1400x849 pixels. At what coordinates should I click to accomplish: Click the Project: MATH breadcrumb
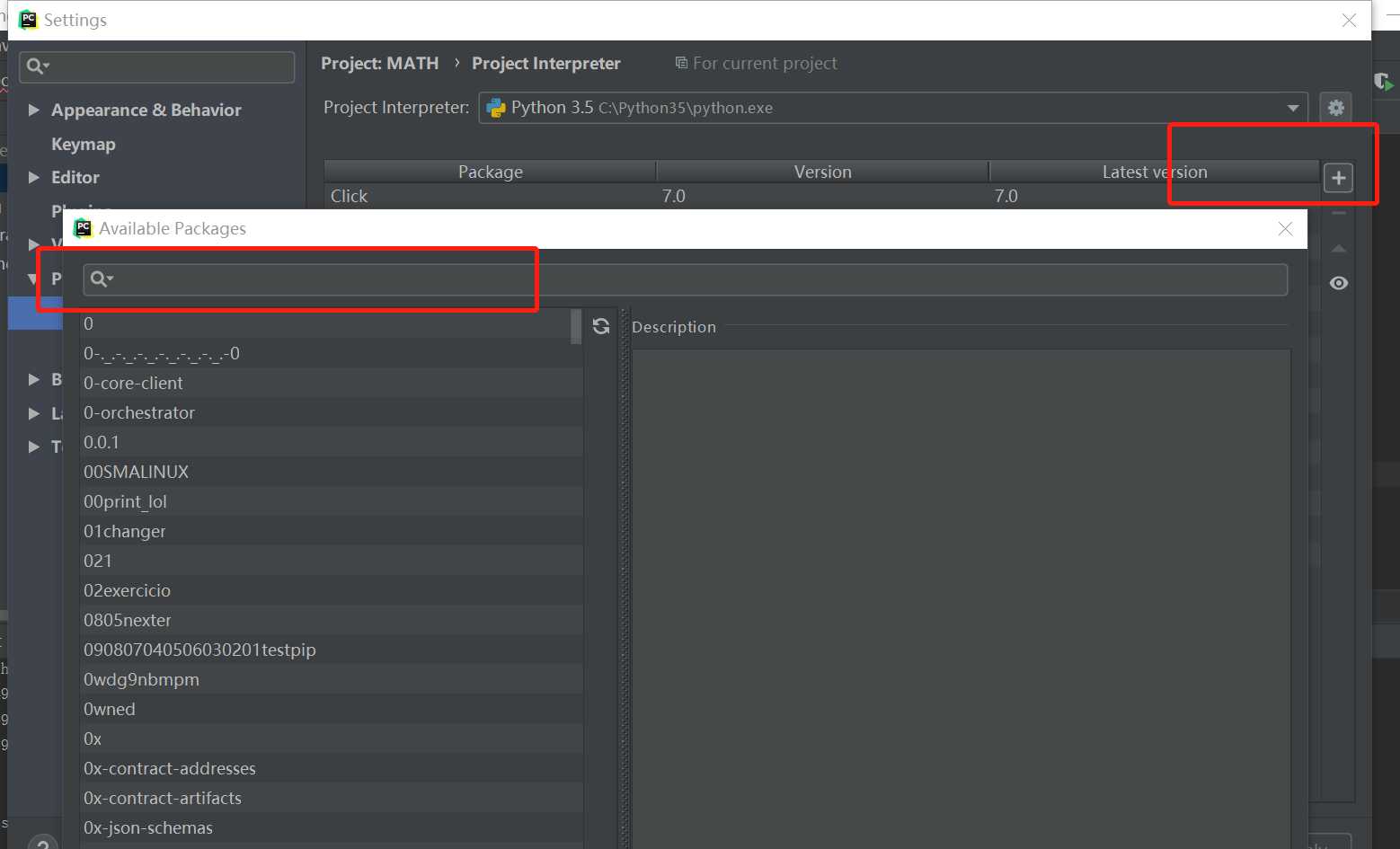[x=380, y=63]
